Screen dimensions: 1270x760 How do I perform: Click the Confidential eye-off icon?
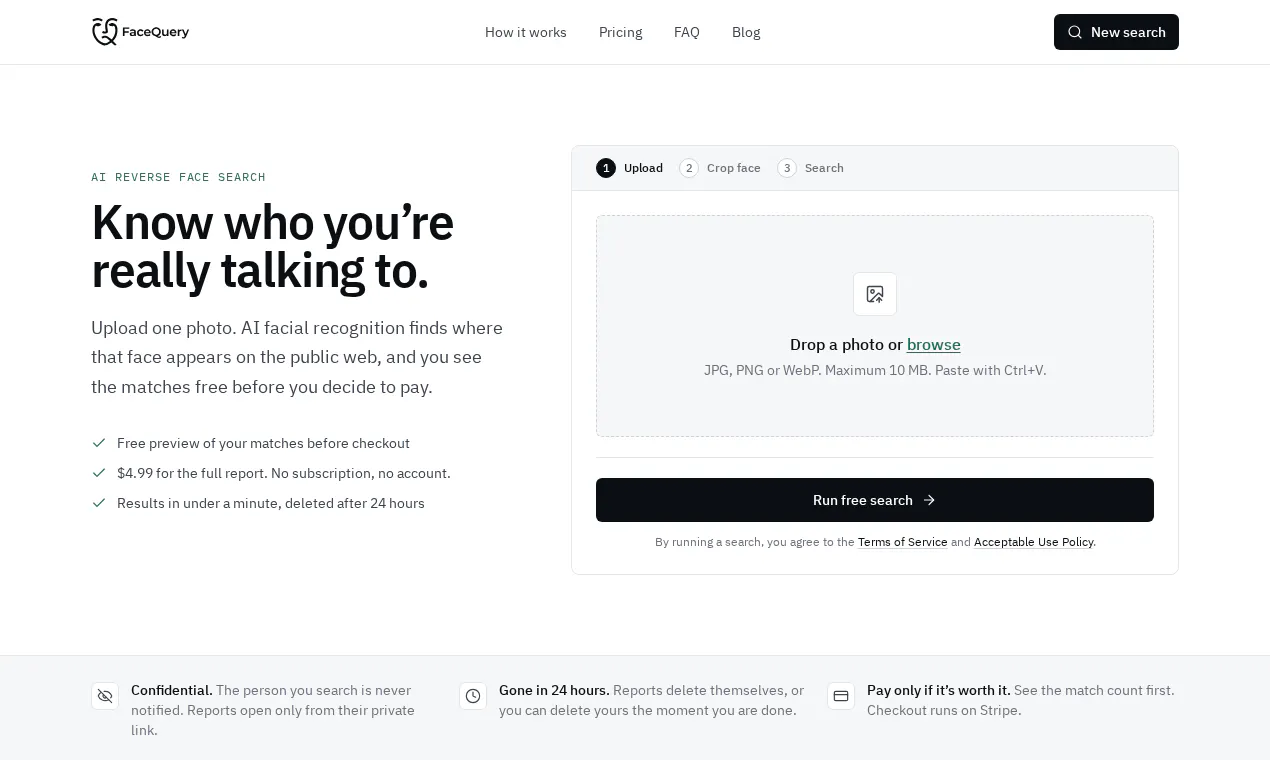point(105,696)
